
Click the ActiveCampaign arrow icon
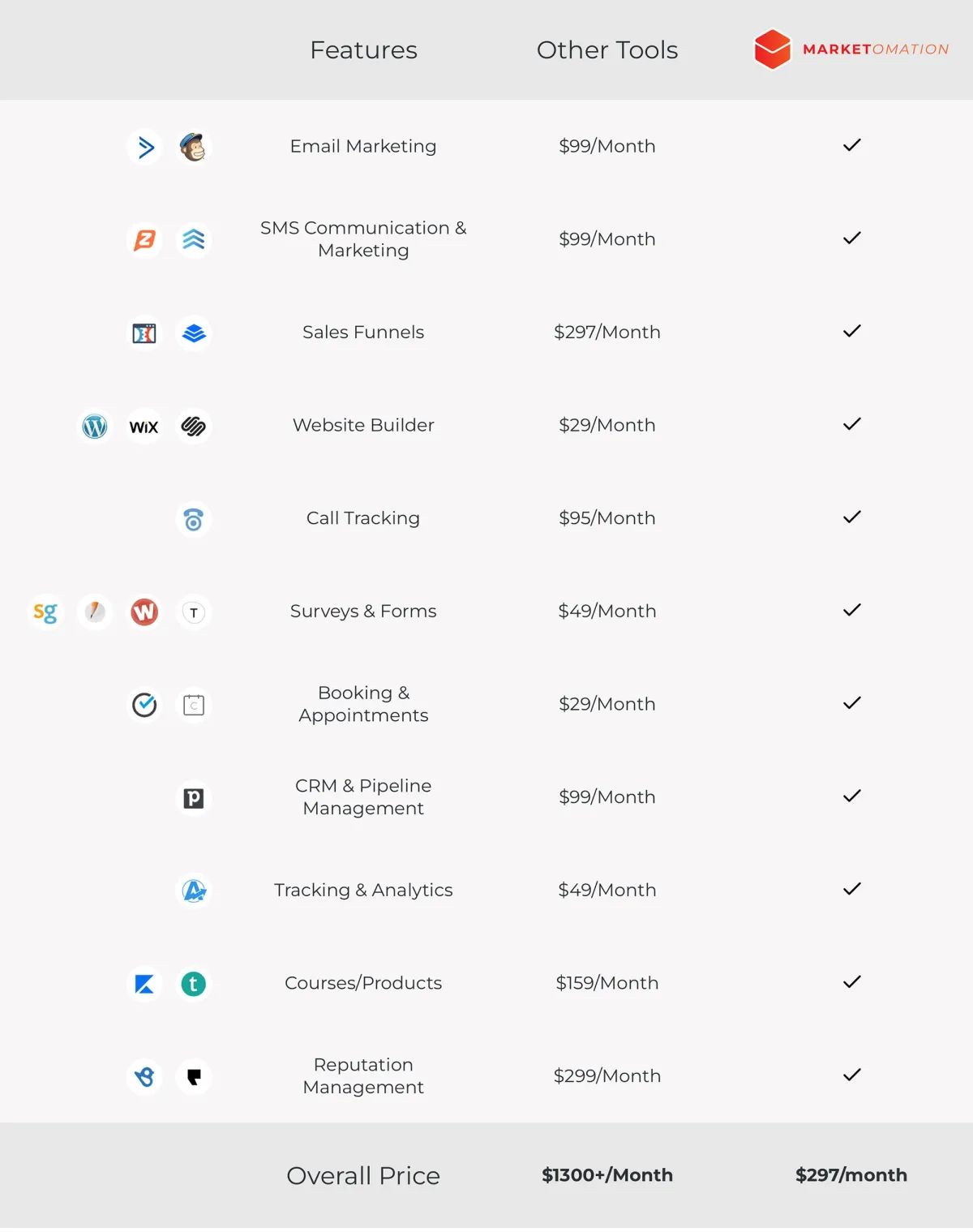tap(145, 148)
